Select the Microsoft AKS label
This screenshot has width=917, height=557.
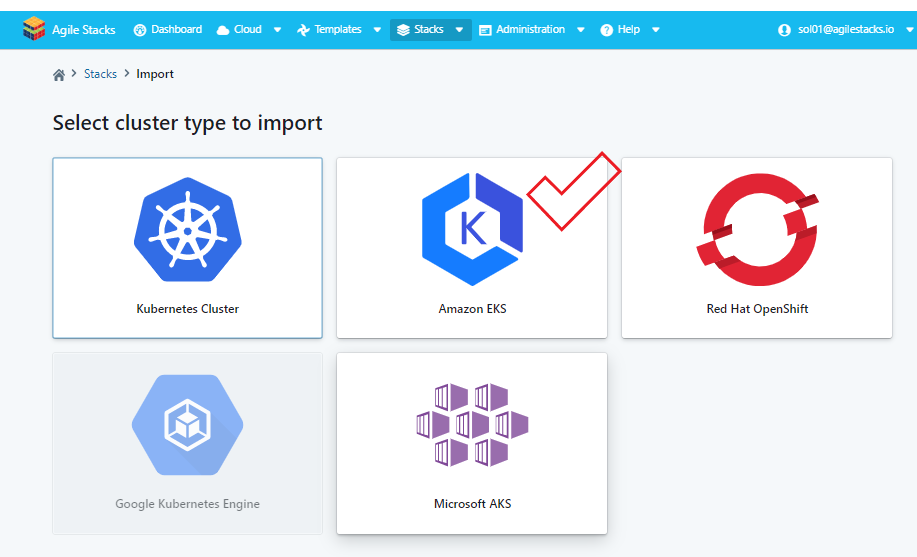coord(473,504)
